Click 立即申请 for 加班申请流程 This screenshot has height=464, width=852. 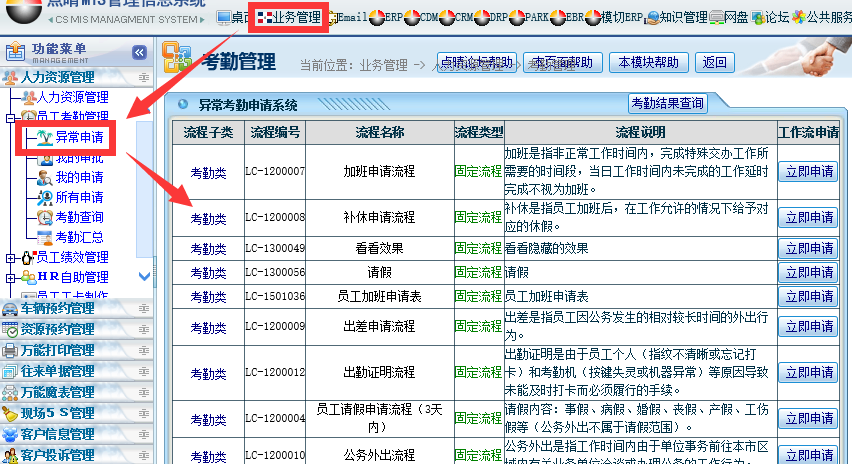point(808,171)
